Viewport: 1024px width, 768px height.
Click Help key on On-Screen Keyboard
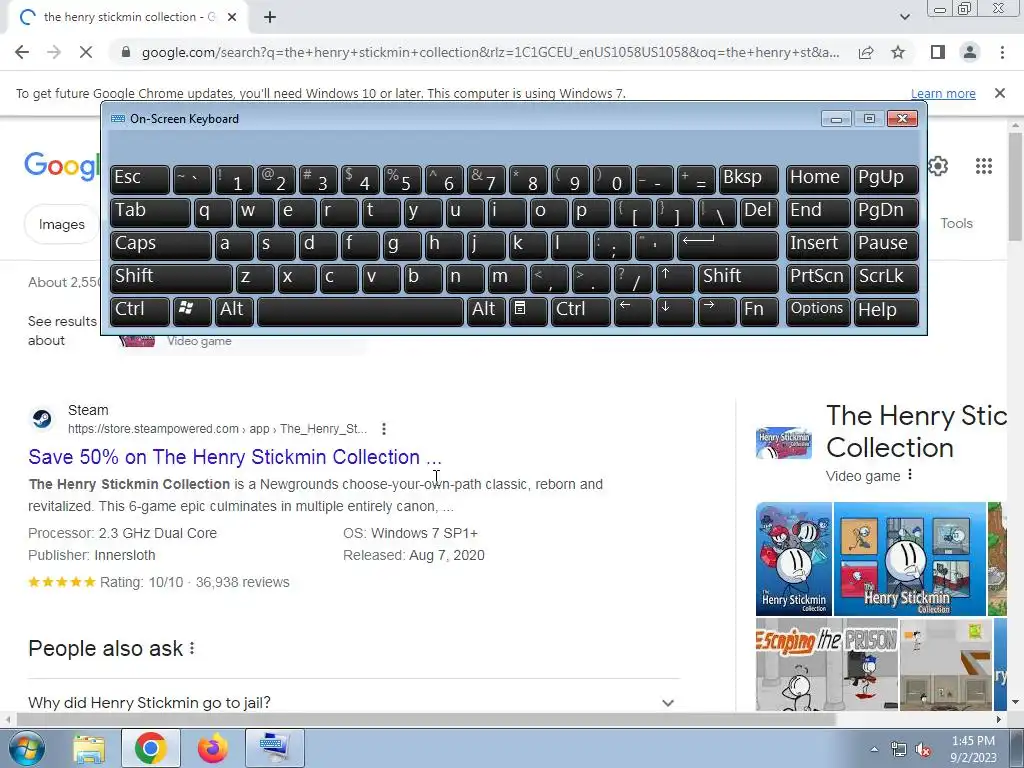coord(886,310)
